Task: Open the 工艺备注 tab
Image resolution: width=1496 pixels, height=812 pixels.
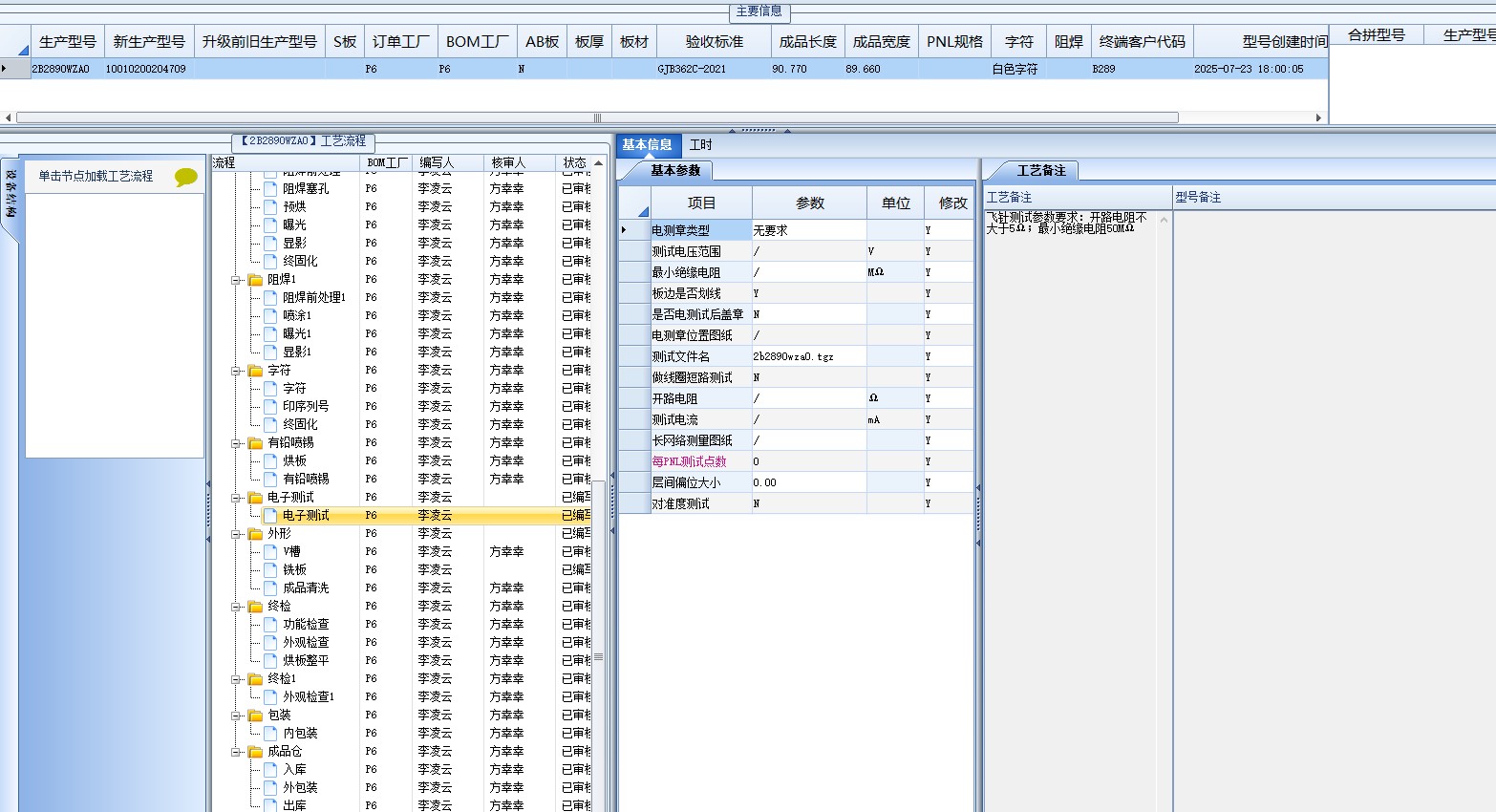Action: click(1041, 171)
